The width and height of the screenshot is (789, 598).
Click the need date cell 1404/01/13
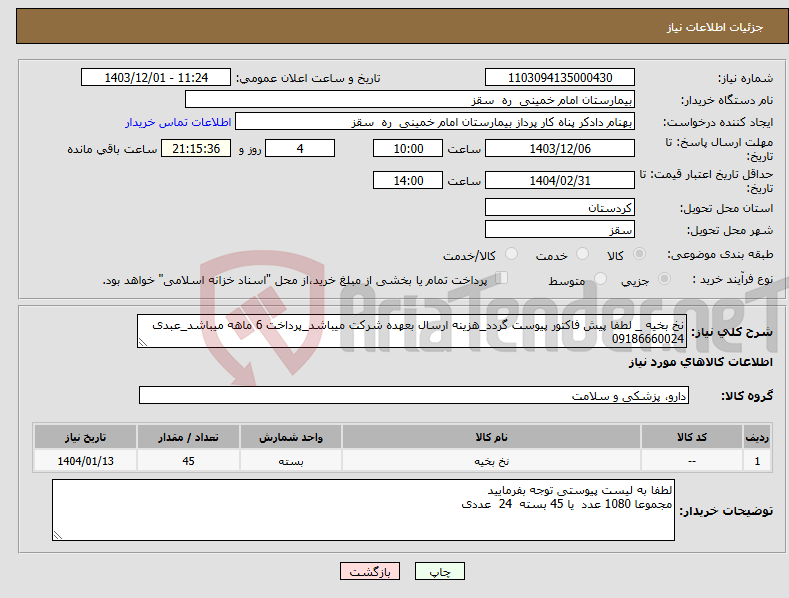coord(86,461)
